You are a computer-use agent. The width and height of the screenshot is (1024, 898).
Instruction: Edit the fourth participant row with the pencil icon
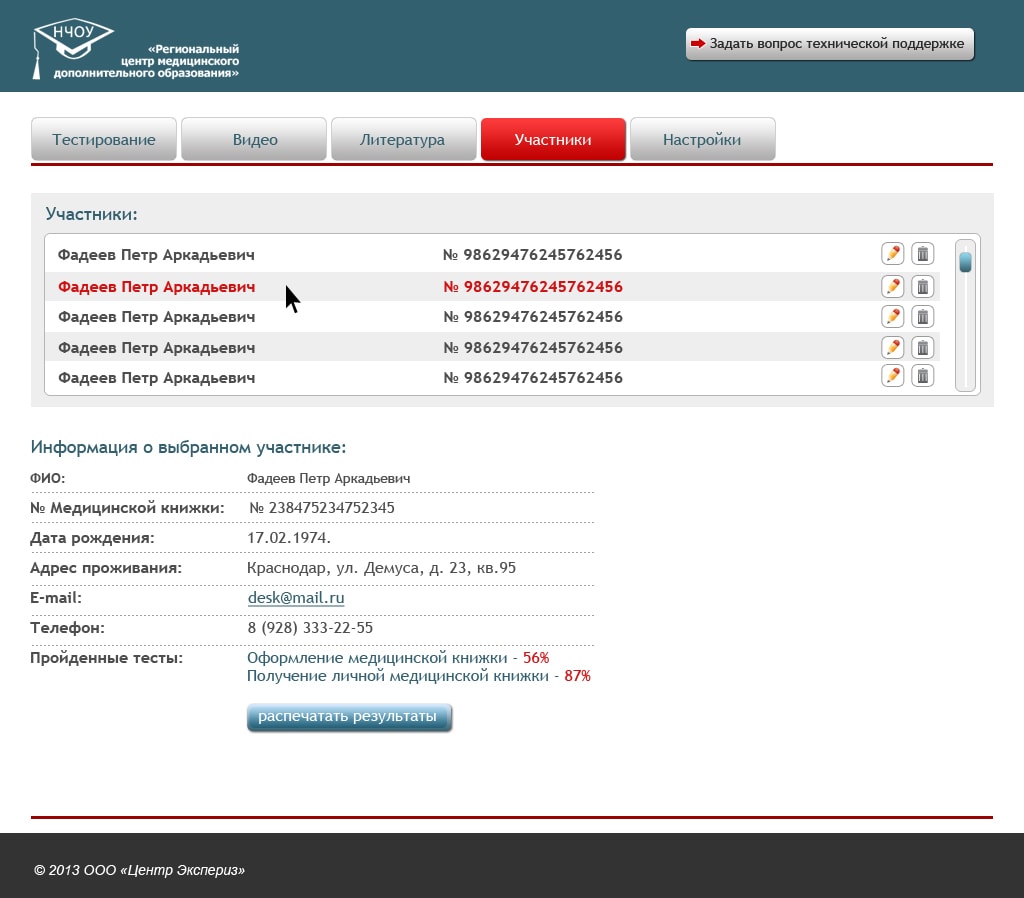tap(892, 347)
